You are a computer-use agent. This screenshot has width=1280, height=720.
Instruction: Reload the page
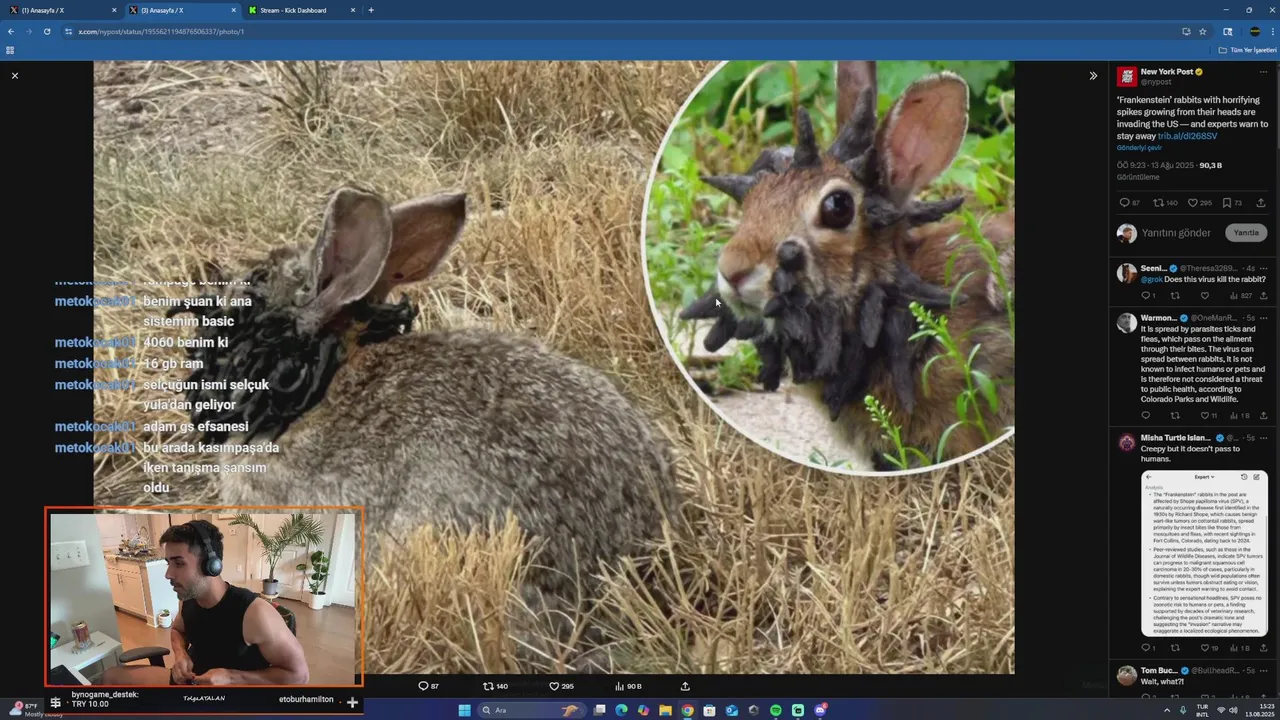pos(46,31)
